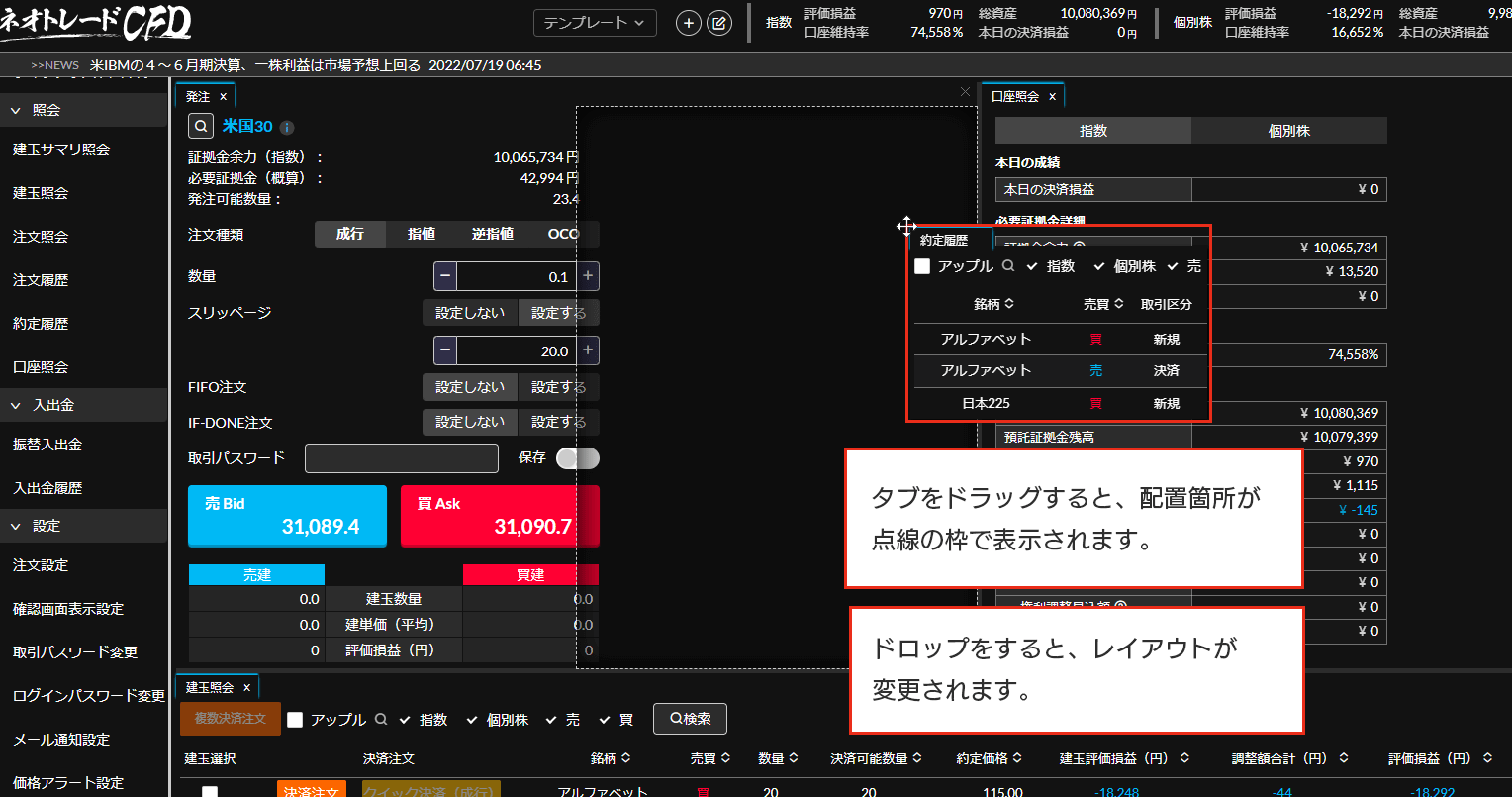The height and width of the screenshot is (797, 1512).
Task: Set IF-DONE注文 to 設定しない
Action: click(x=470, y=422)
